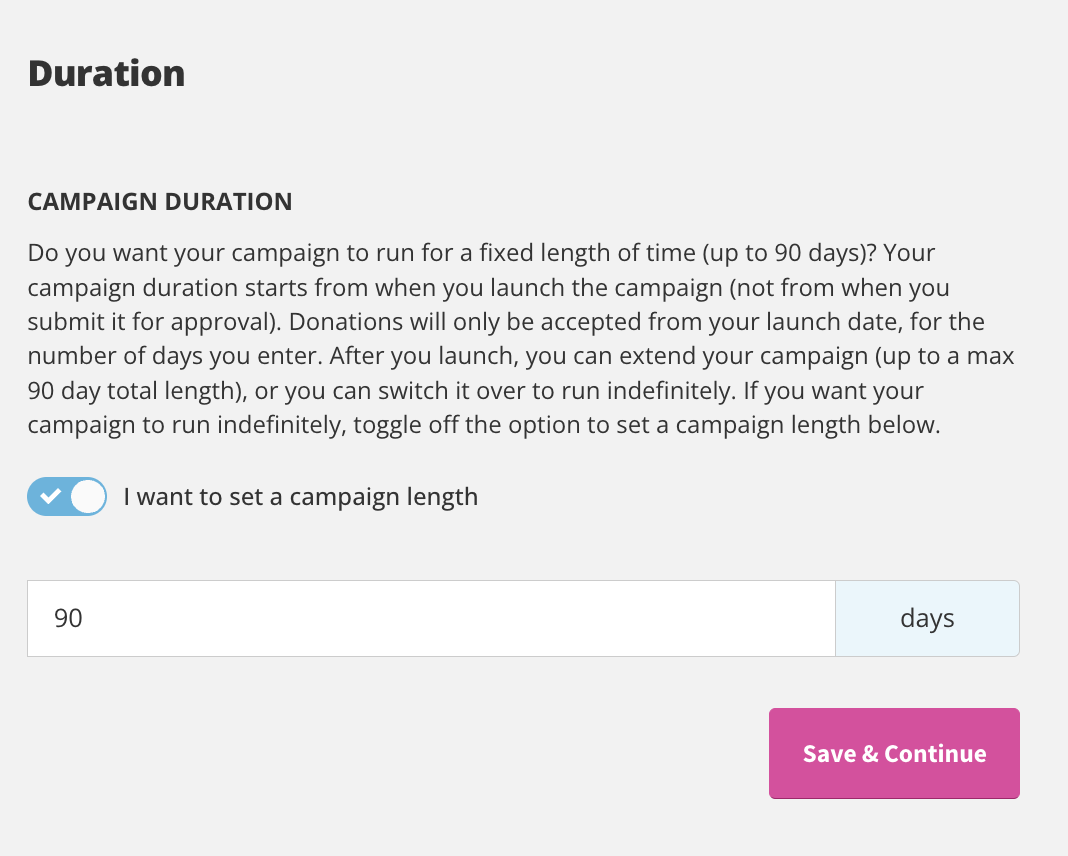The height and width of the screenshot is (856, 1068).
Task: Click the Save & Continue button
Action: coord(894,753)
